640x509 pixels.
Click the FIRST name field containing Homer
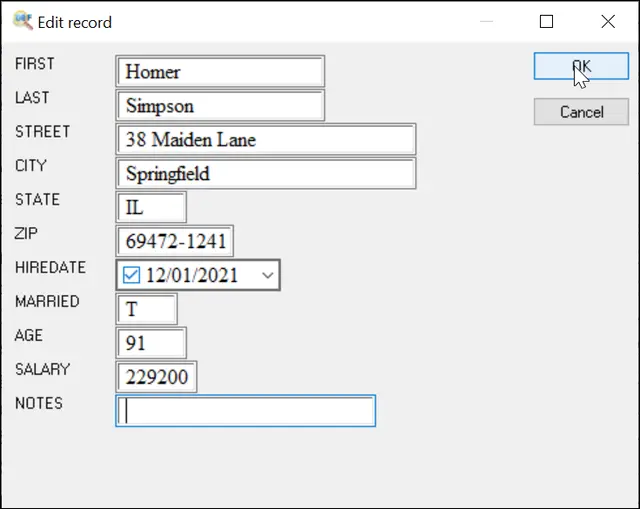(220, 71)
